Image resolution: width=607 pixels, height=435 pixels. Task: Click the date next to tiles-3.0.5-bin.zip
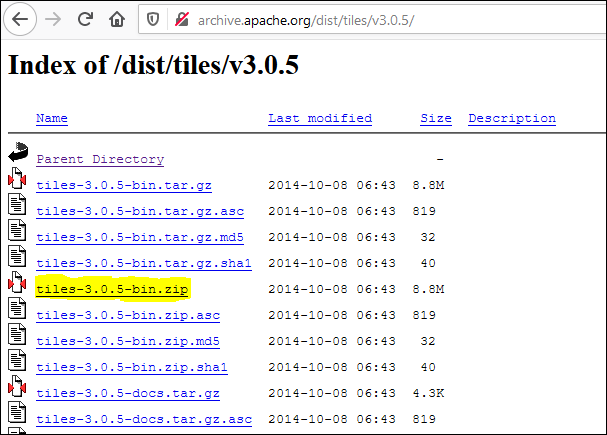tap(332, 289)
